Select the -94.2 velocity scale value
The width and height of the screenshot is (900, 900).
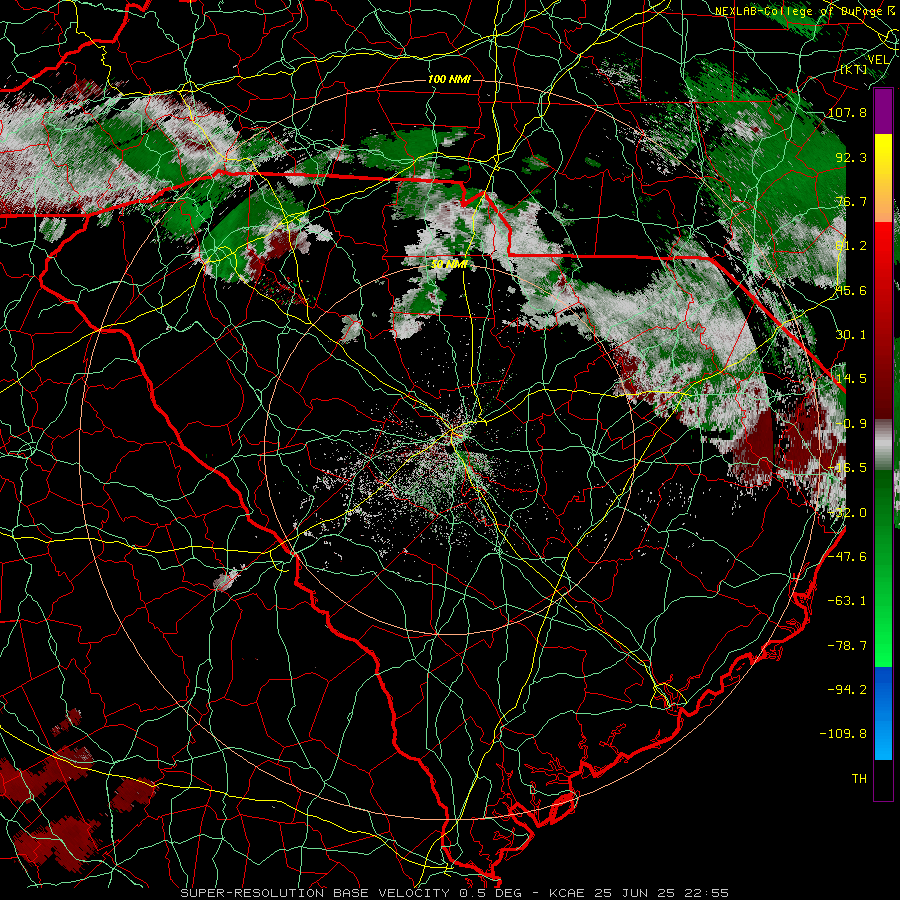point(847,689)
